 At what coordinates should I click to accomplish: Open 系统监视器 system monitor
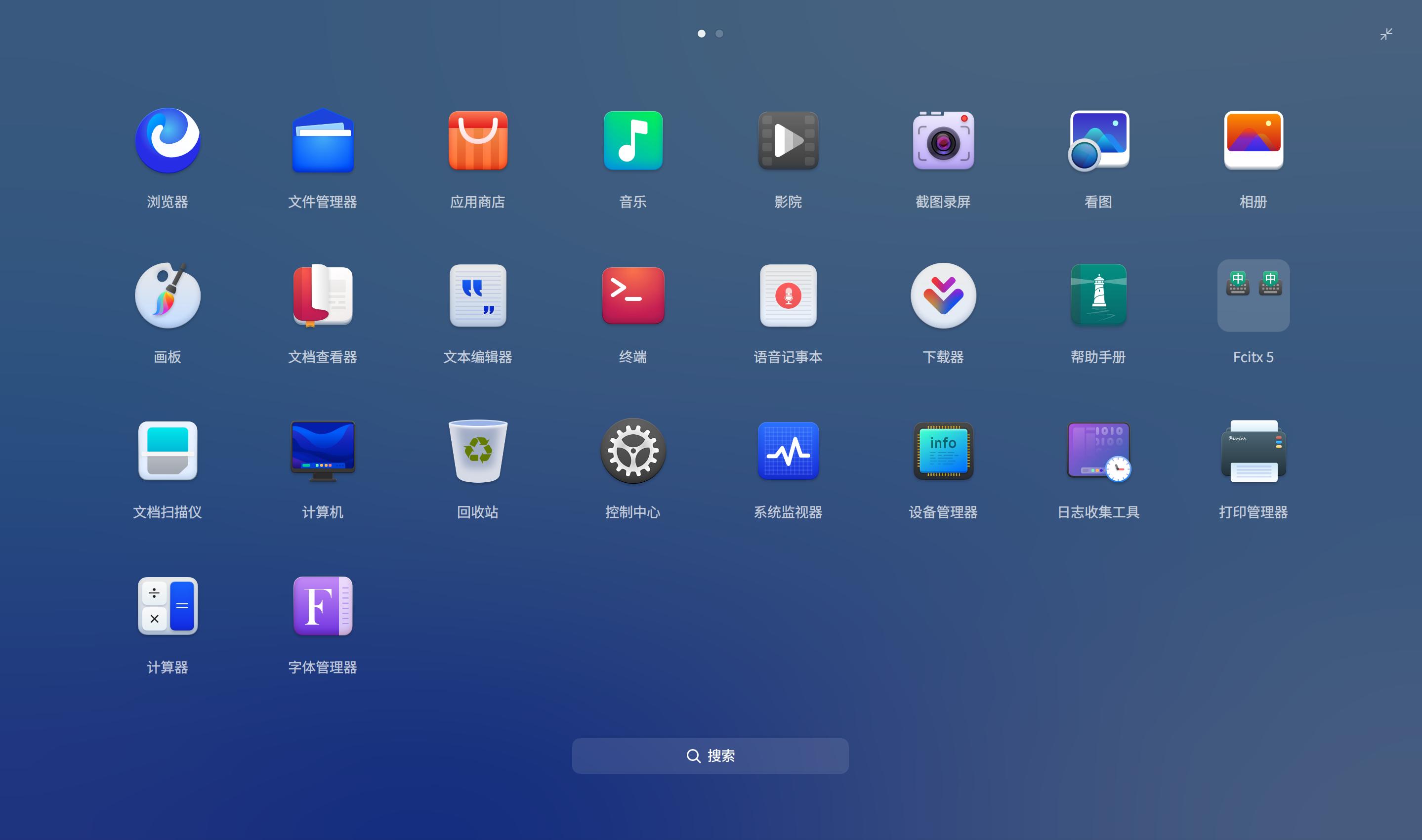click(x=788, y=451)
